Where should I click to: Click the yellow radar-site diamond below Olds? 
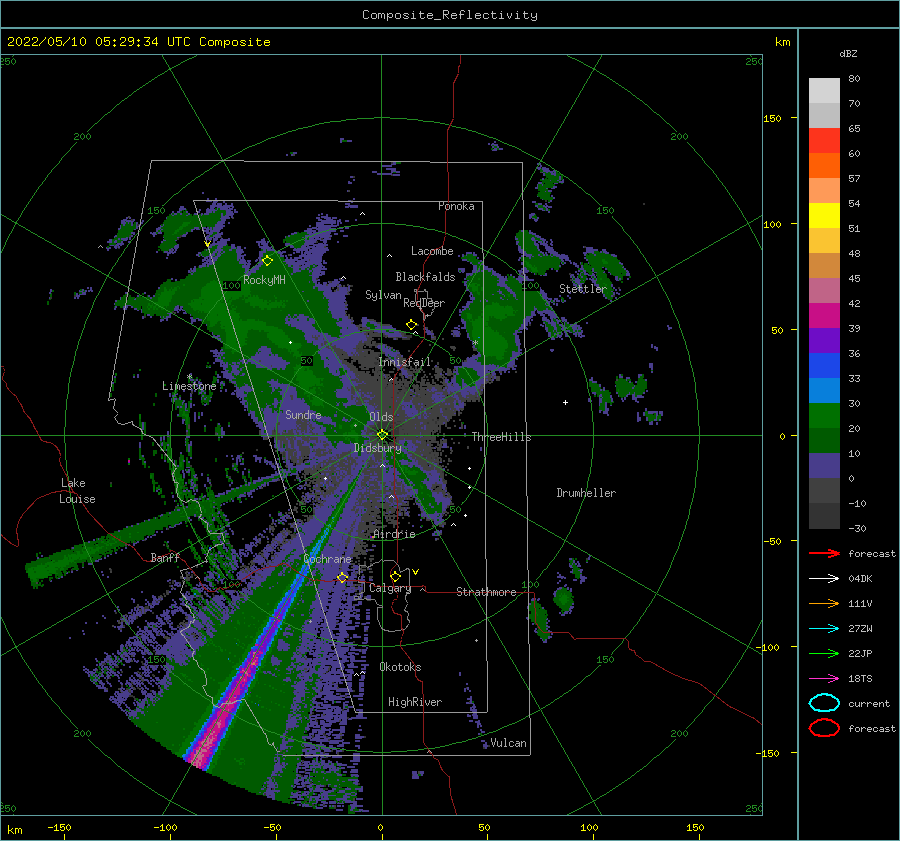382,435
